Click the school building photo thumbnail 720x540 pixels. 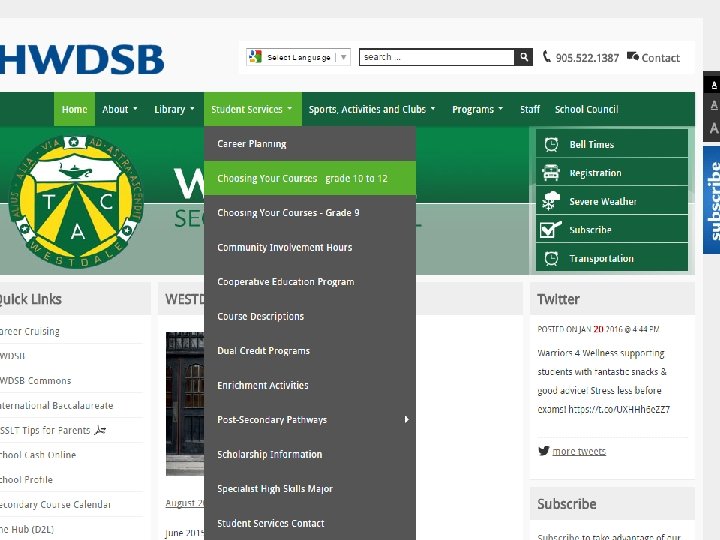pos(185,403)
